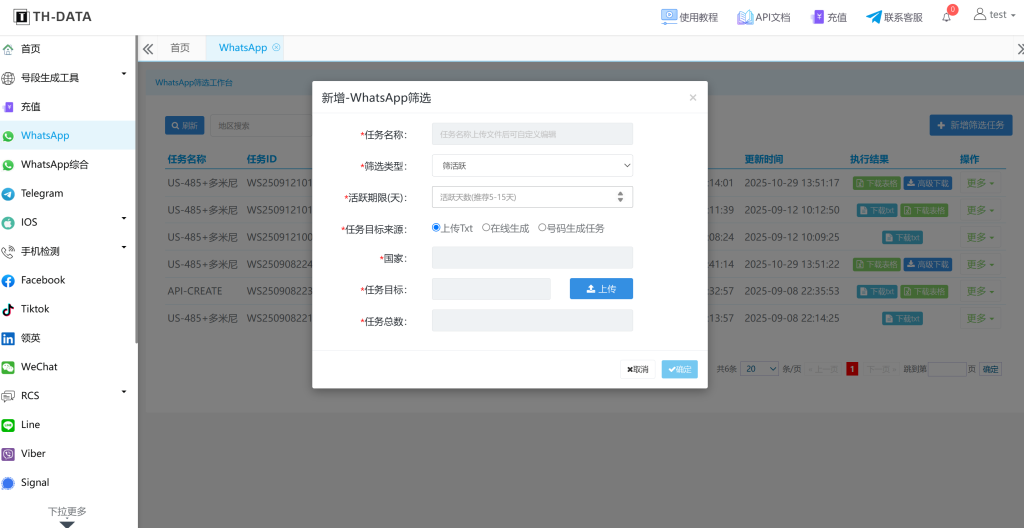Close the 新增-WhatsApp筛选 dialog
The width and height of the screenshot is (1024, 528).
coord(693,98)
